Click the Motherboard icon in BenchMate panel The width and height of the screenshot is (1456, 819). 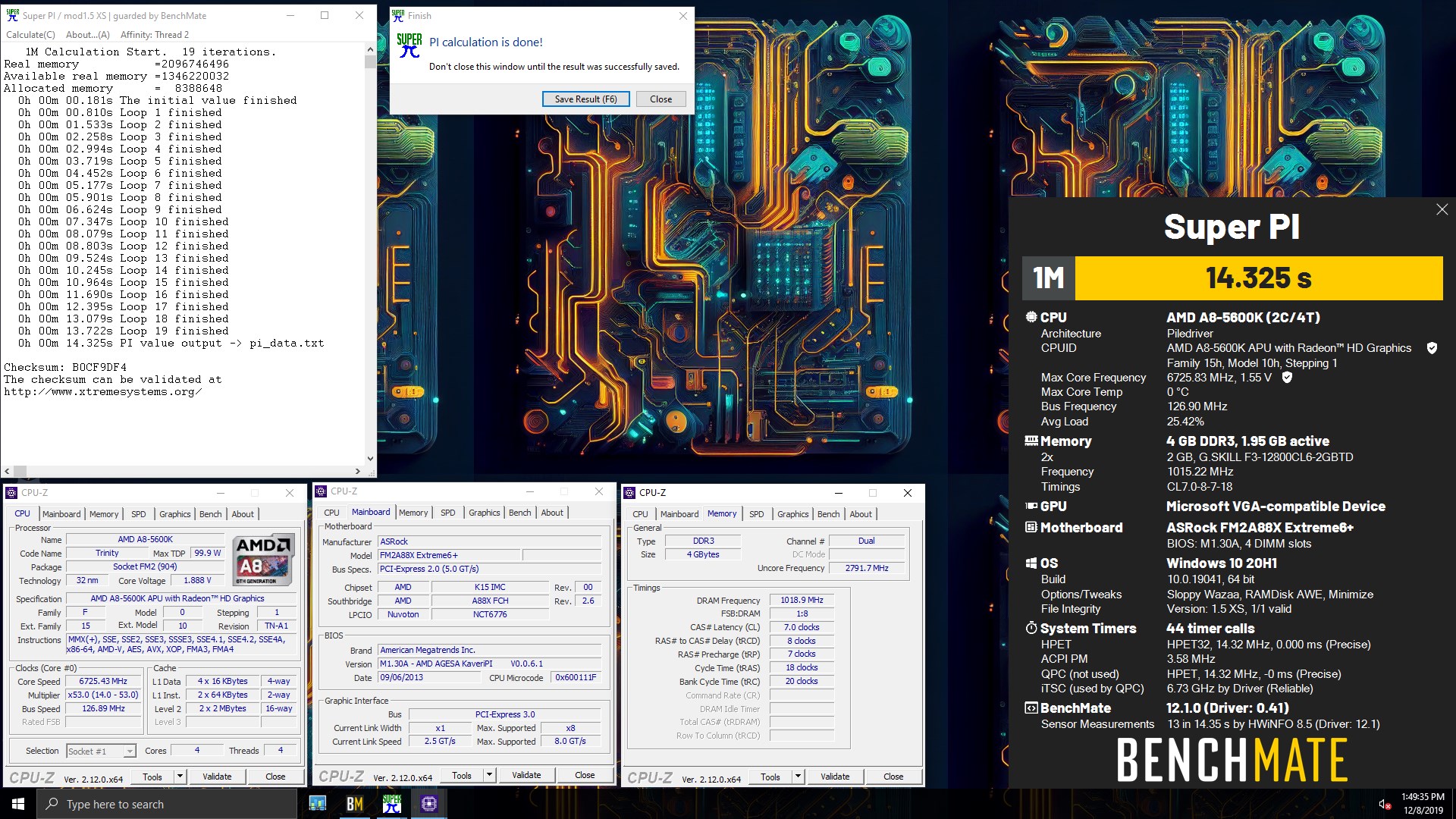point(1031,527)
